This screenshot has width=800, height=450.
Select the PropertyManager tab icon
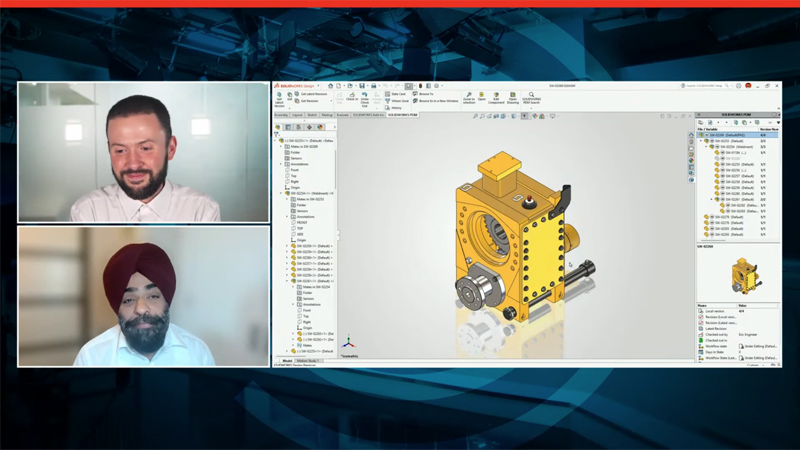(x=288, y=127)
